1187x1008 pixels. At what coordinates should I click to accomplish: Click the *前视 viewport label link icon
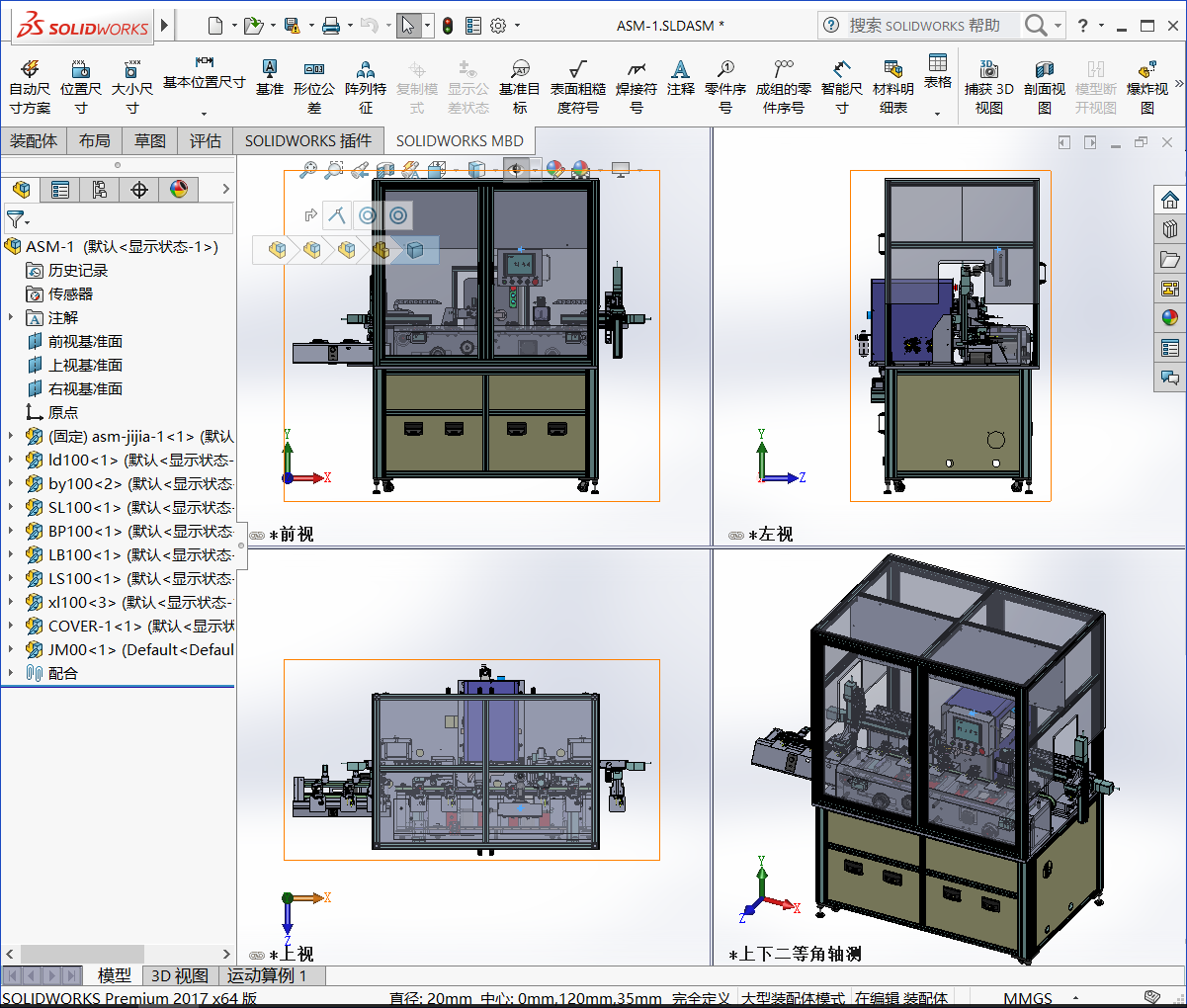[x=257, y=535]
